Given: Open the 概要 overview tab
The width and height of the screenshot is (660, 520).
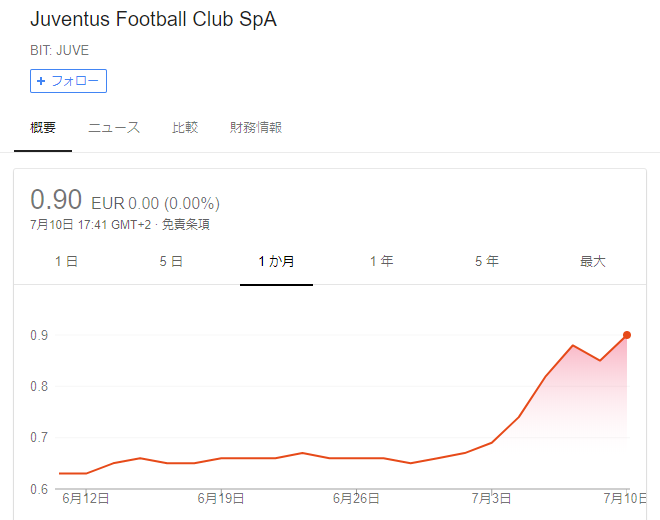Looking at the screenshot, I should (x=43, y=127).
